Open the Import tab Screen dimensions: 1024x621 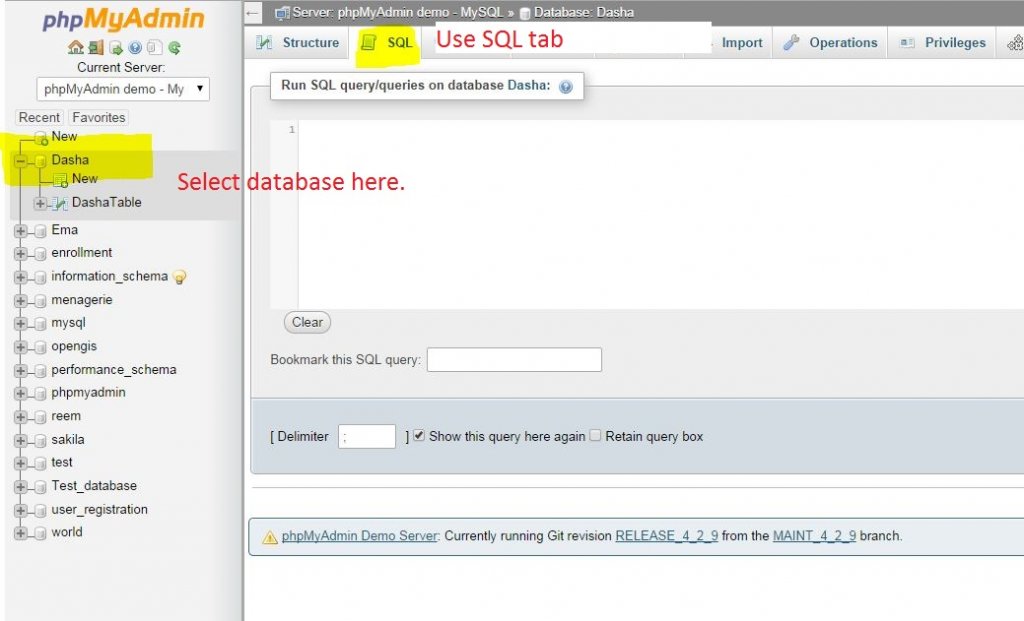tap(742, 43)
